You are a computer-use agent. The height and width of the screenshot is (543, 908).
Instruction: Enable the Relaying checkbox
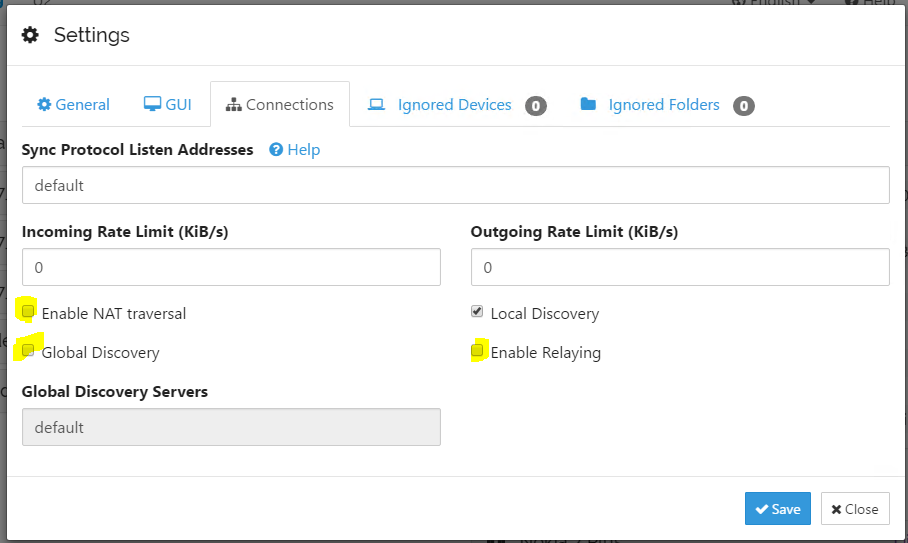(x=477, y=351)
